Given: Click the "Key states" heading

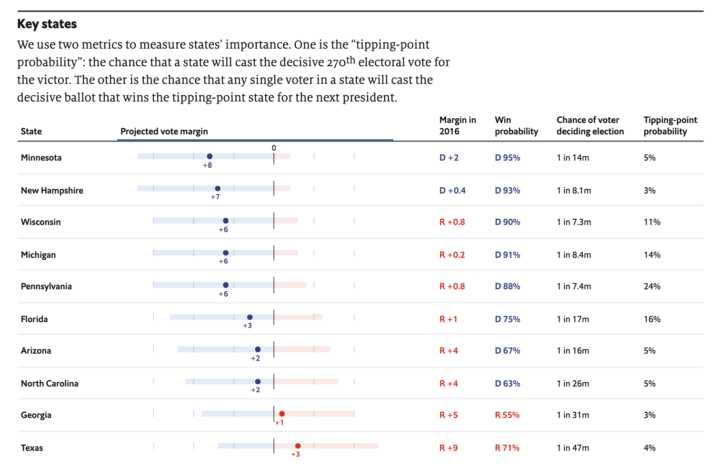Looking at the screenshot, I should coord(48,23).
